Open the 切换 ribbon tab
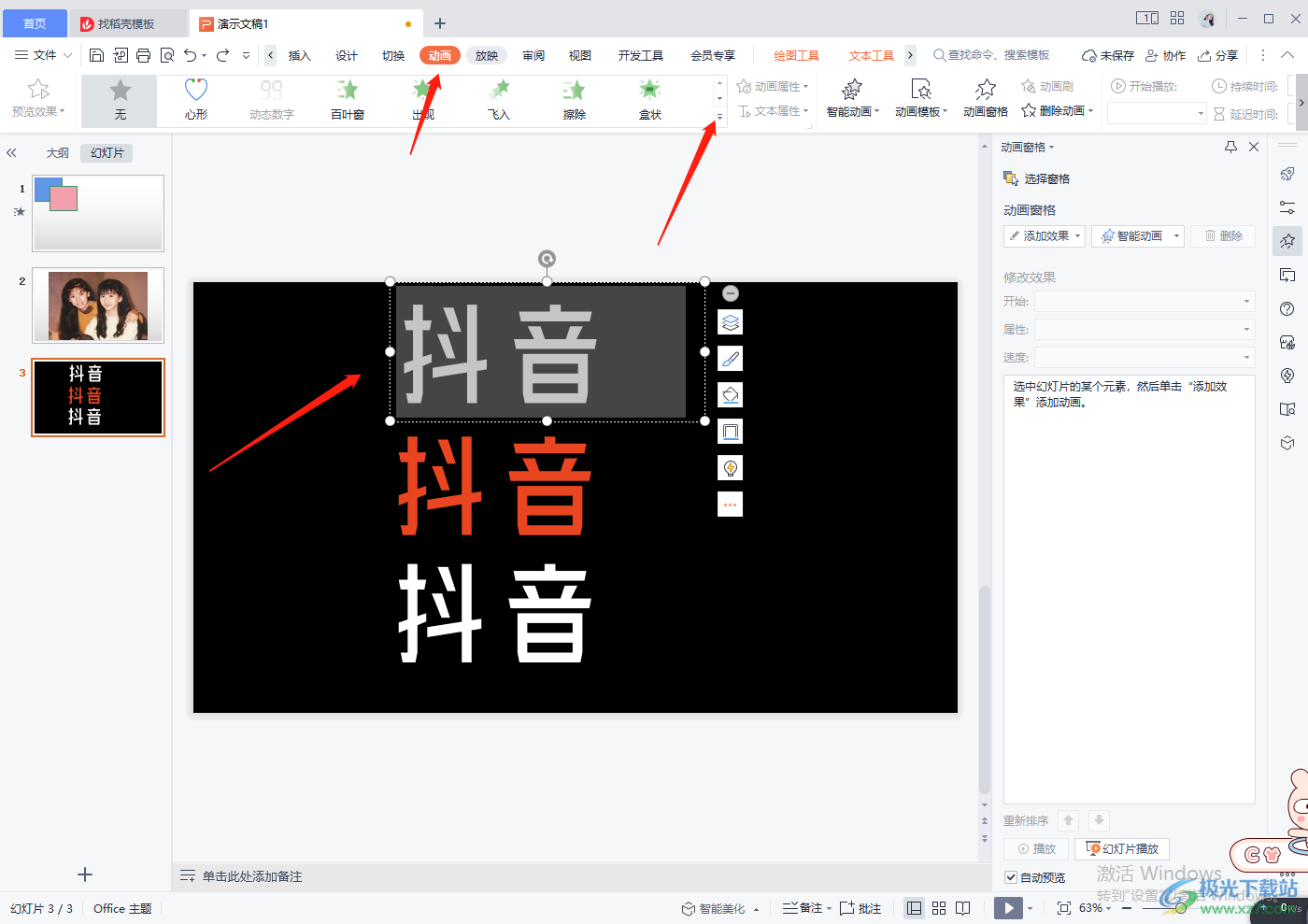Screen dimensions: 1308x924 pyautogui.click(x=393, y=55)
